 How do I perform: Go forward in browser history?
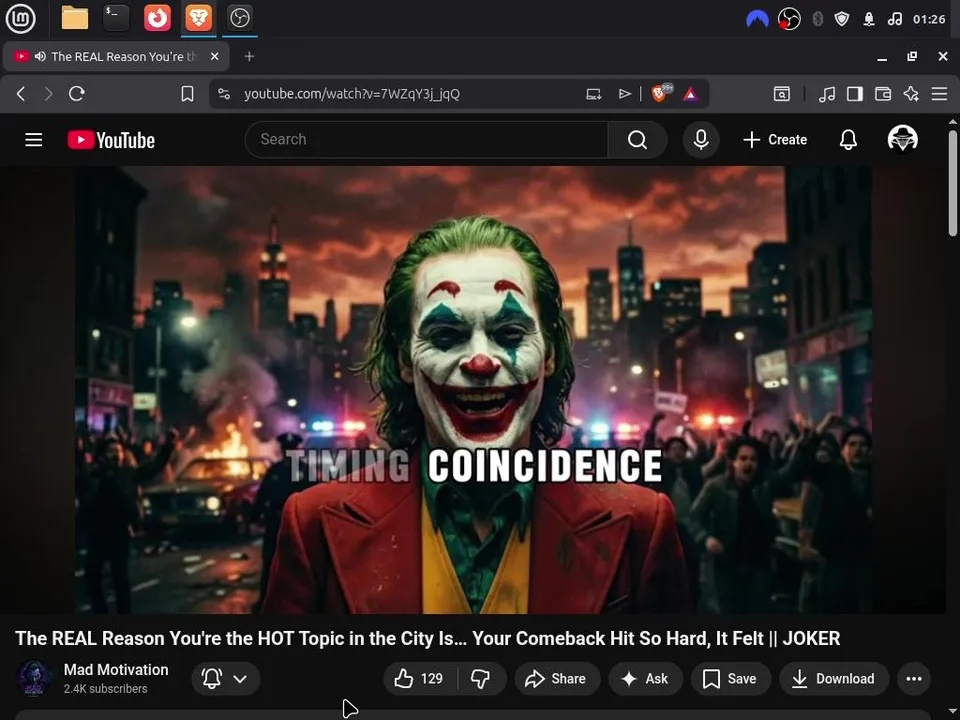click(x=48, y=94)
